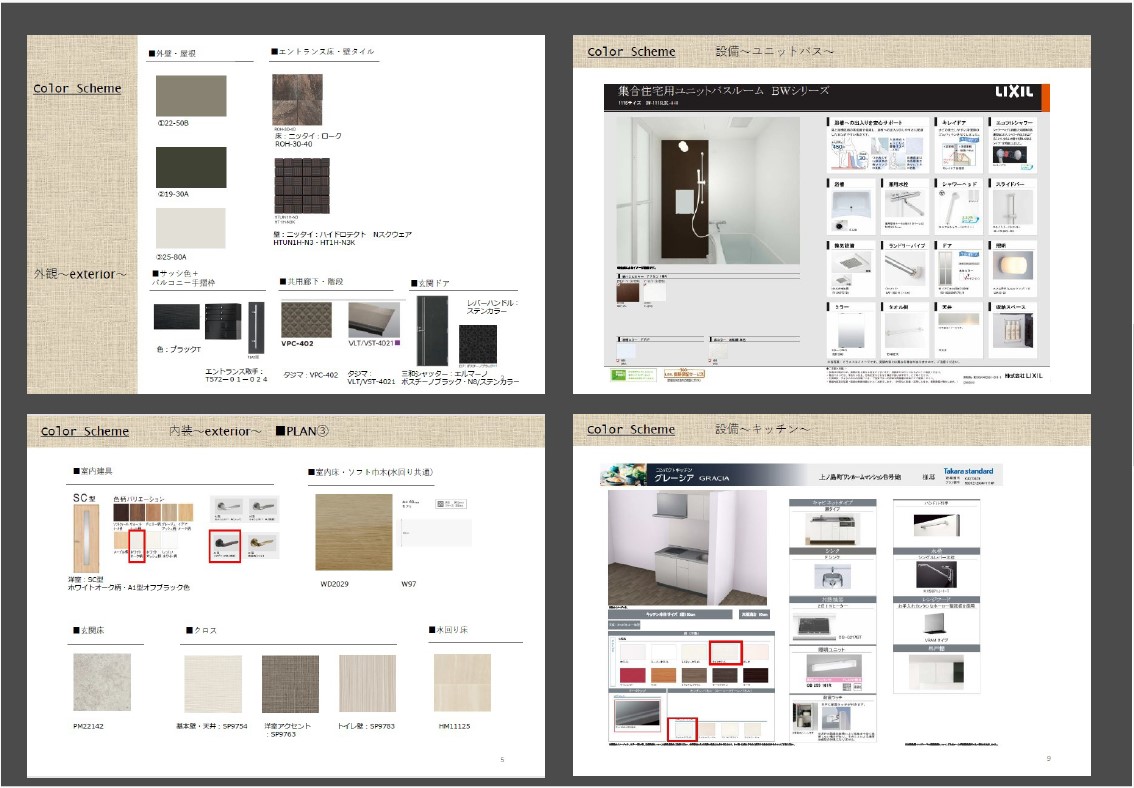Click the ①22-50B exterior wall color swatch
The width and height of the screenshot is (1134, 788).
click(190, 96)
